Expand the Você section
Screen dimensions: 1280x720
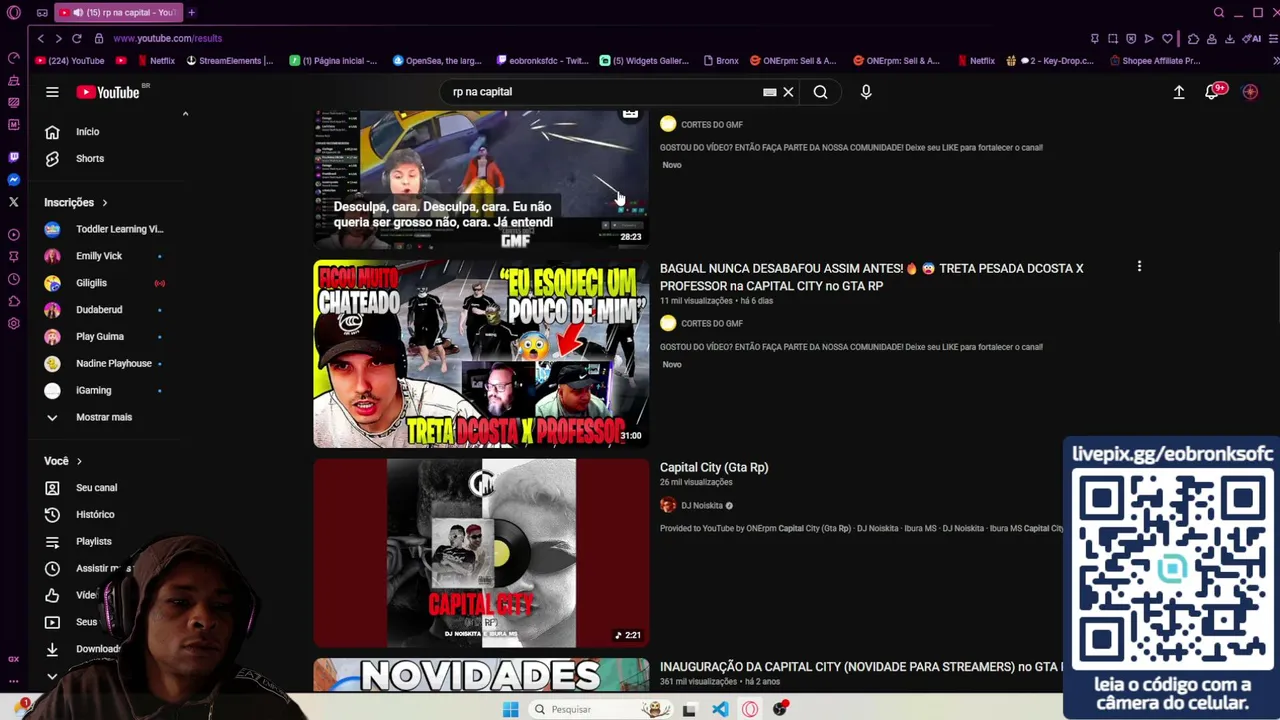pos(63,461)
